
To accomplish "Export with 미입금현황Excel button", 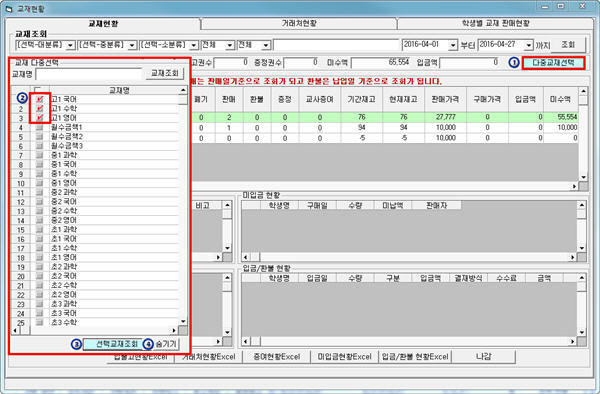I will point(344,357).
